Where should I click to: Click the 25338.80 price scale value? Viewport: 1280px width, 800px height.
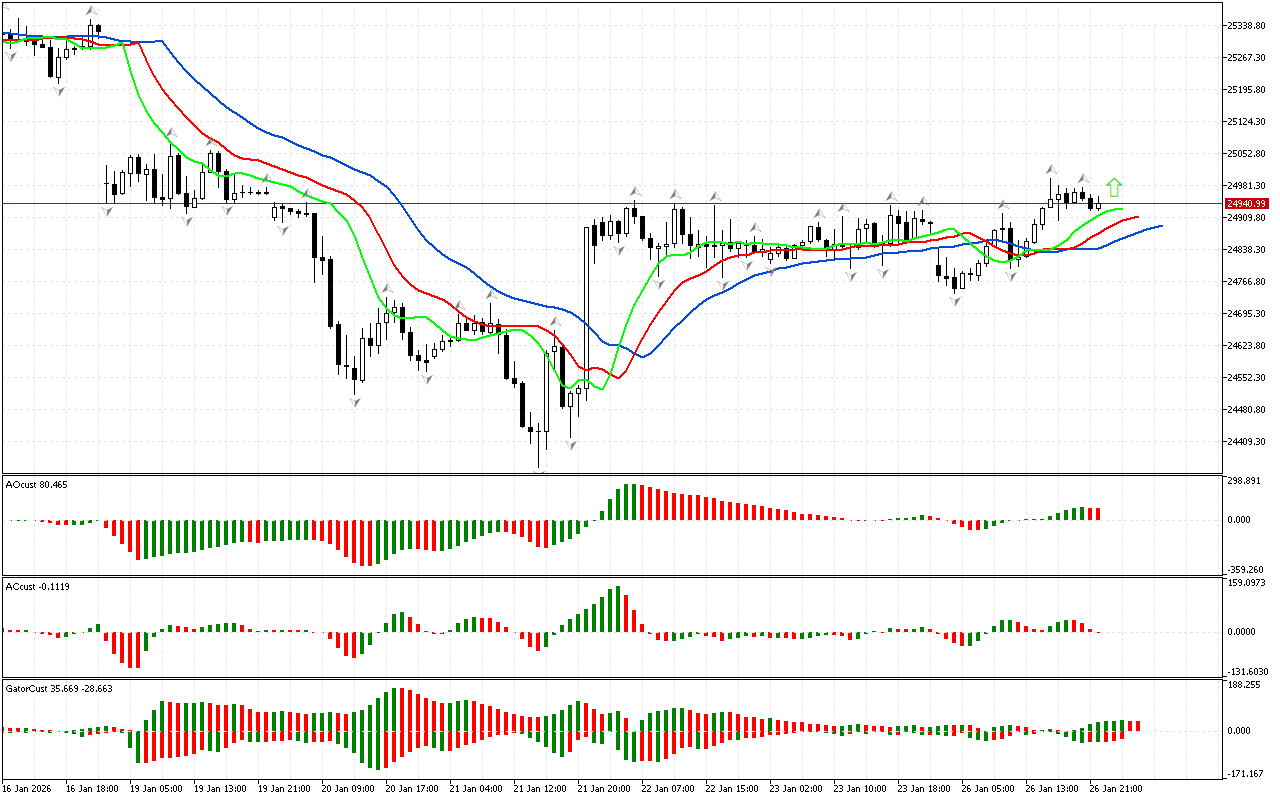point(1248,25)
